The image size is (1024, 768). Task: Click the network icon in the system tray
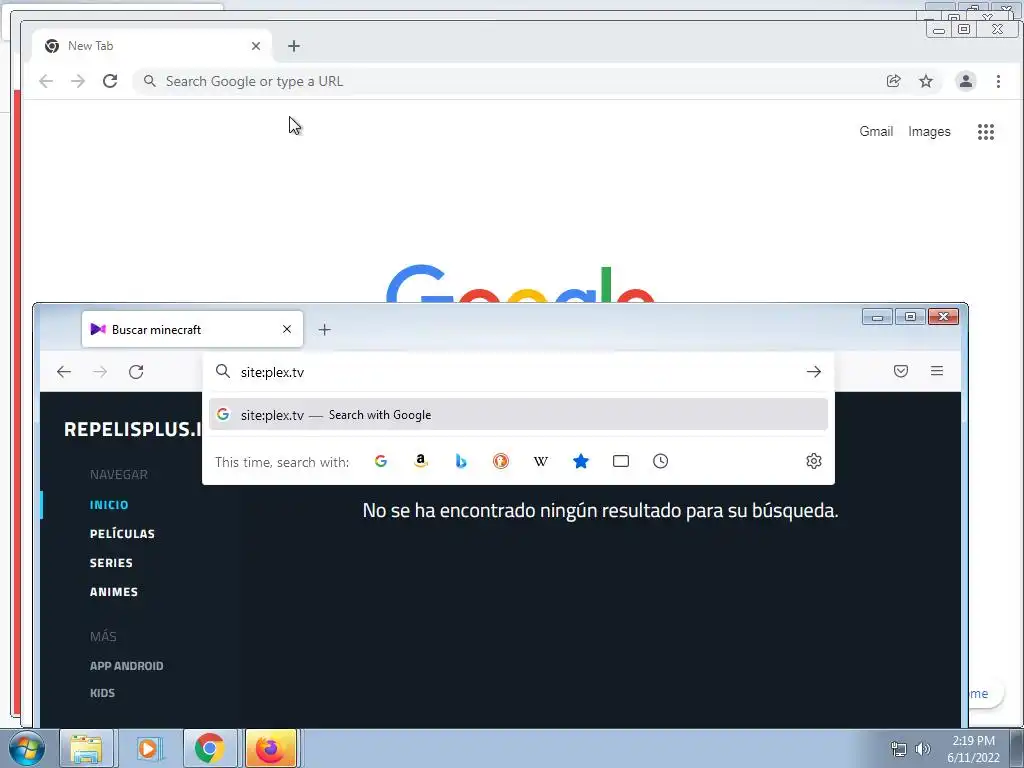899,749
